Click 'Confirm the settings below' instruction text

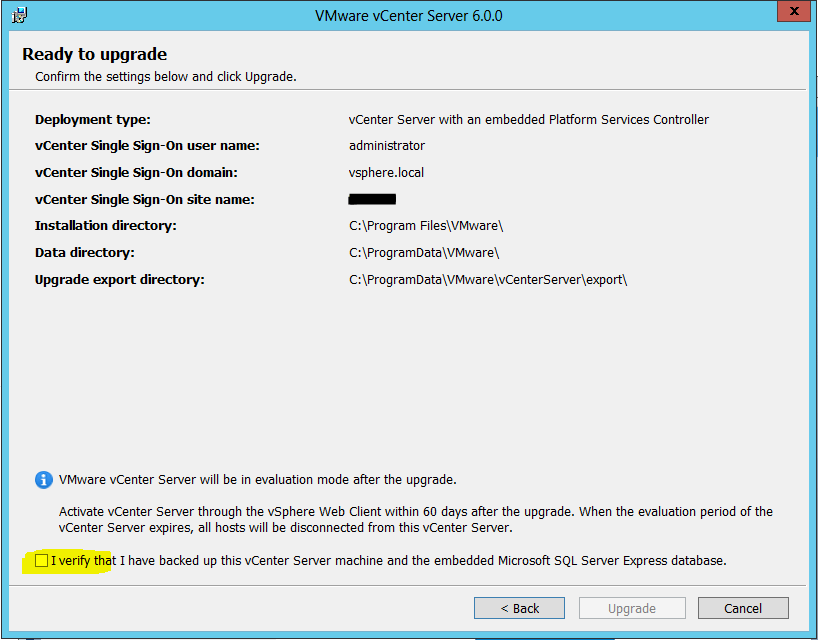pos(166,77)
